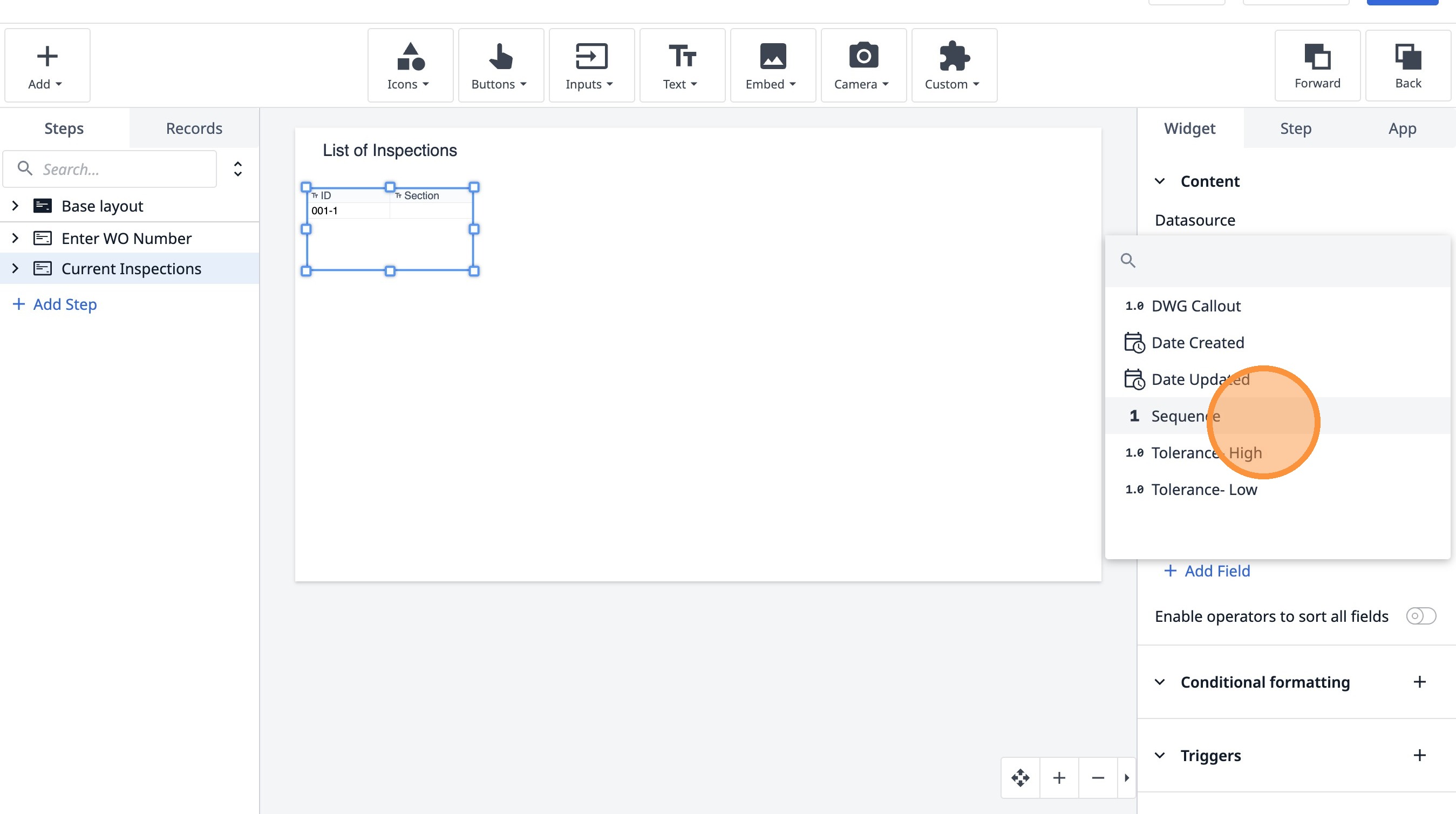Expand the Enter WO Number step
Image resolution: width=1456 pixels, height=814 pixels.
coord(15,238)
